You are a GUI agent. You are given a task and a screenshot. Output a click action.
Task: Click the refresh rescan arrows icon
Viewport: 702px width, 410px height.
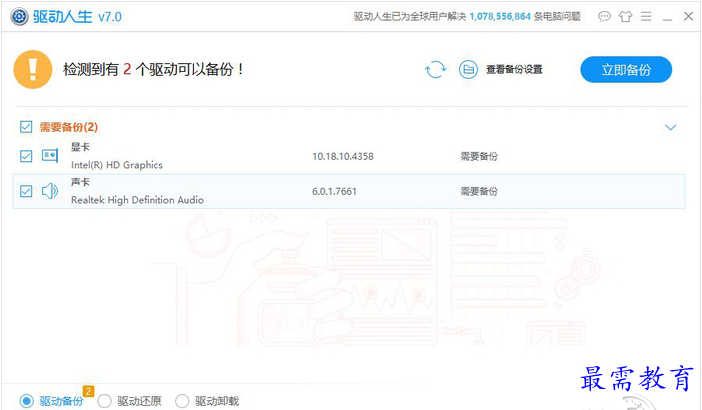435,69
